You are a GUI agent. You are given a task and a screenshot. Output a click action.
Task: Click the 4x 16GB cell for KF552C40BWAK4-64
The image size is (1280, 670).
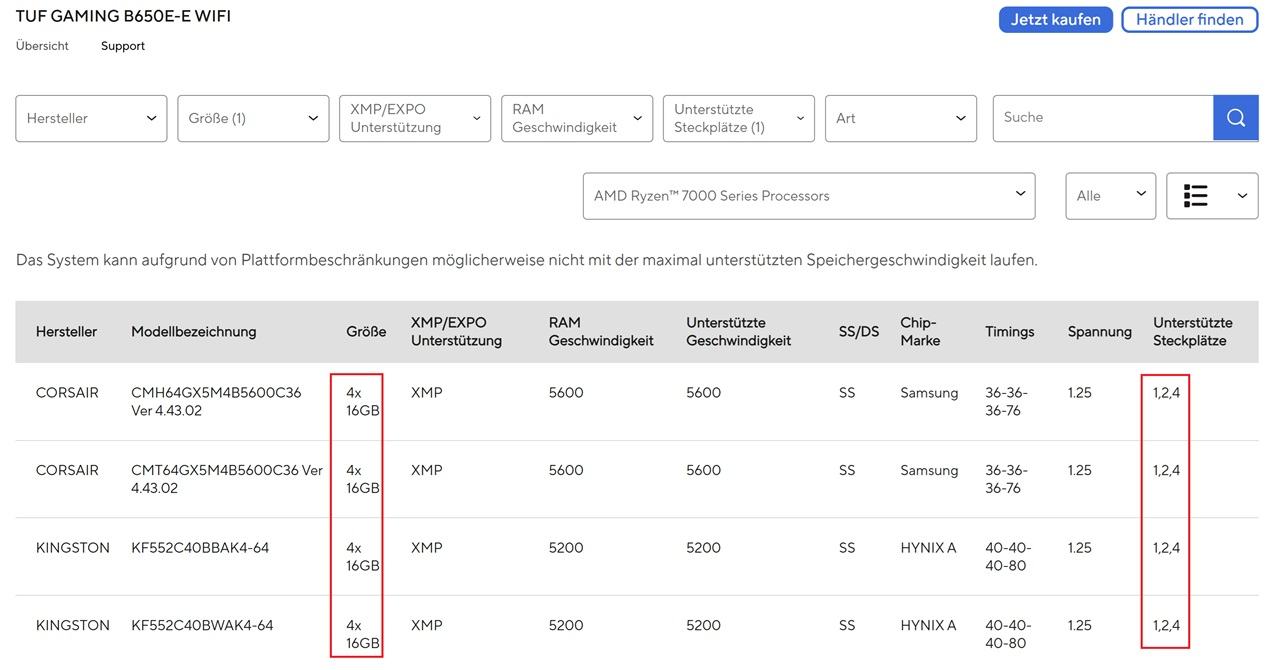click(363, 634)
